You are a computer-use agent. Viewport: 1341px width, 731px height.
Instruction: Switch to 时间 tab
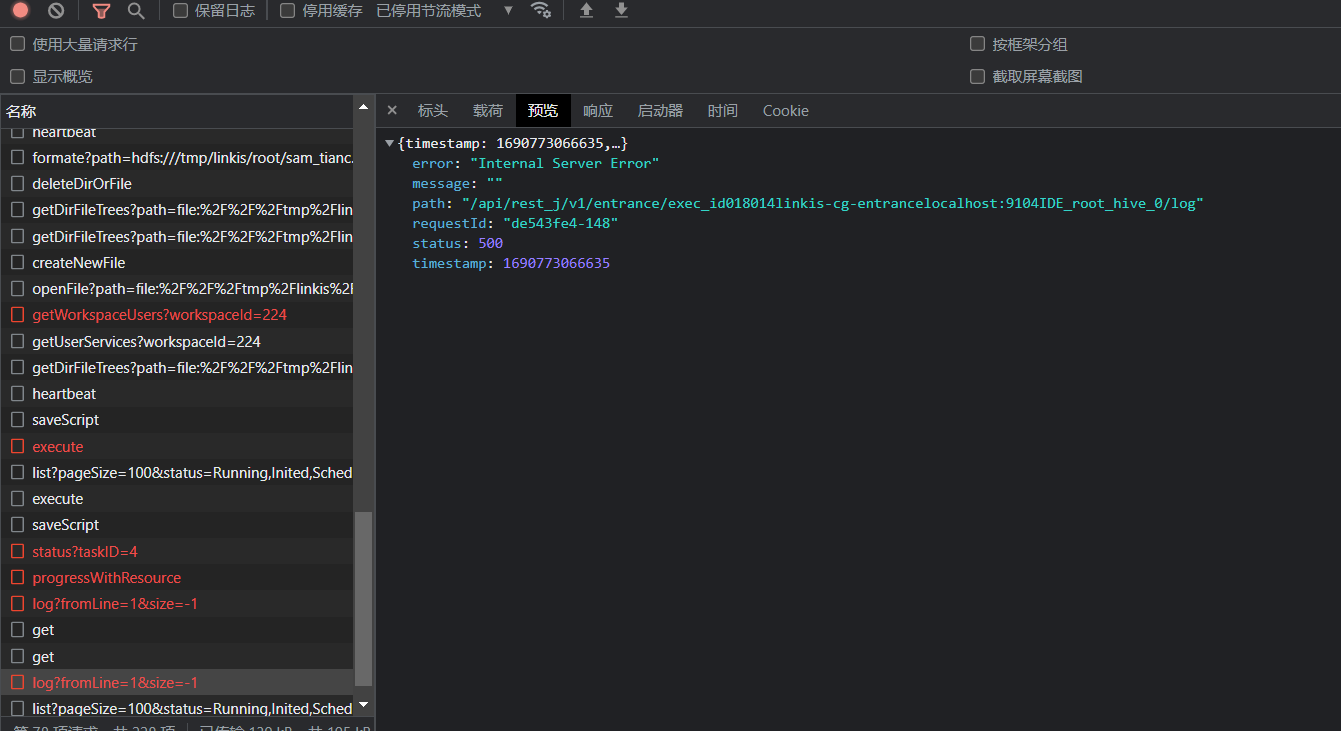pos(723,111)
